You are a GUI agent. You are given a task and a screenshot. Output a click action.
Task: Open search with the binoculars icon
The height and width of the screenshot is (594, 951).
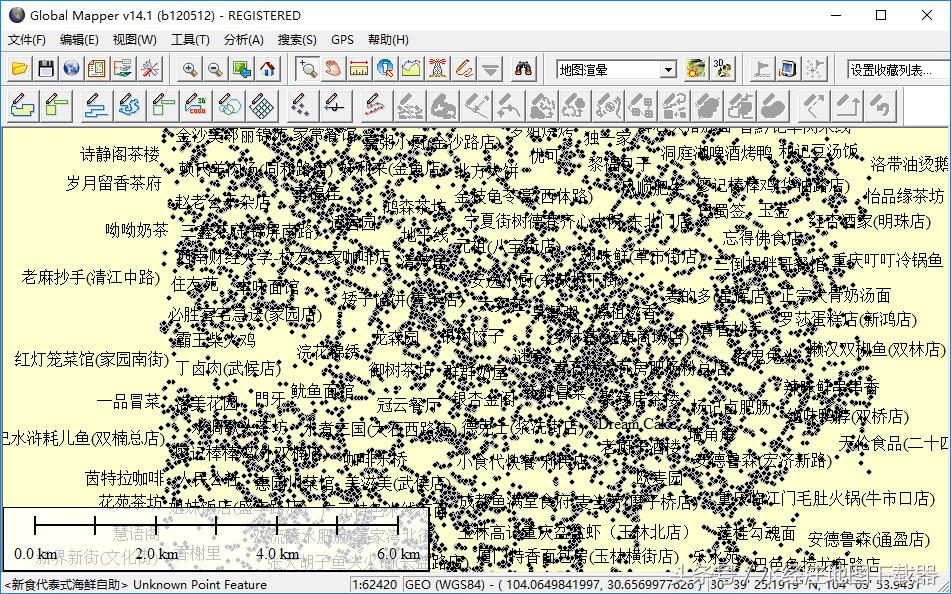pyautogui.click(x=523, y=69)
